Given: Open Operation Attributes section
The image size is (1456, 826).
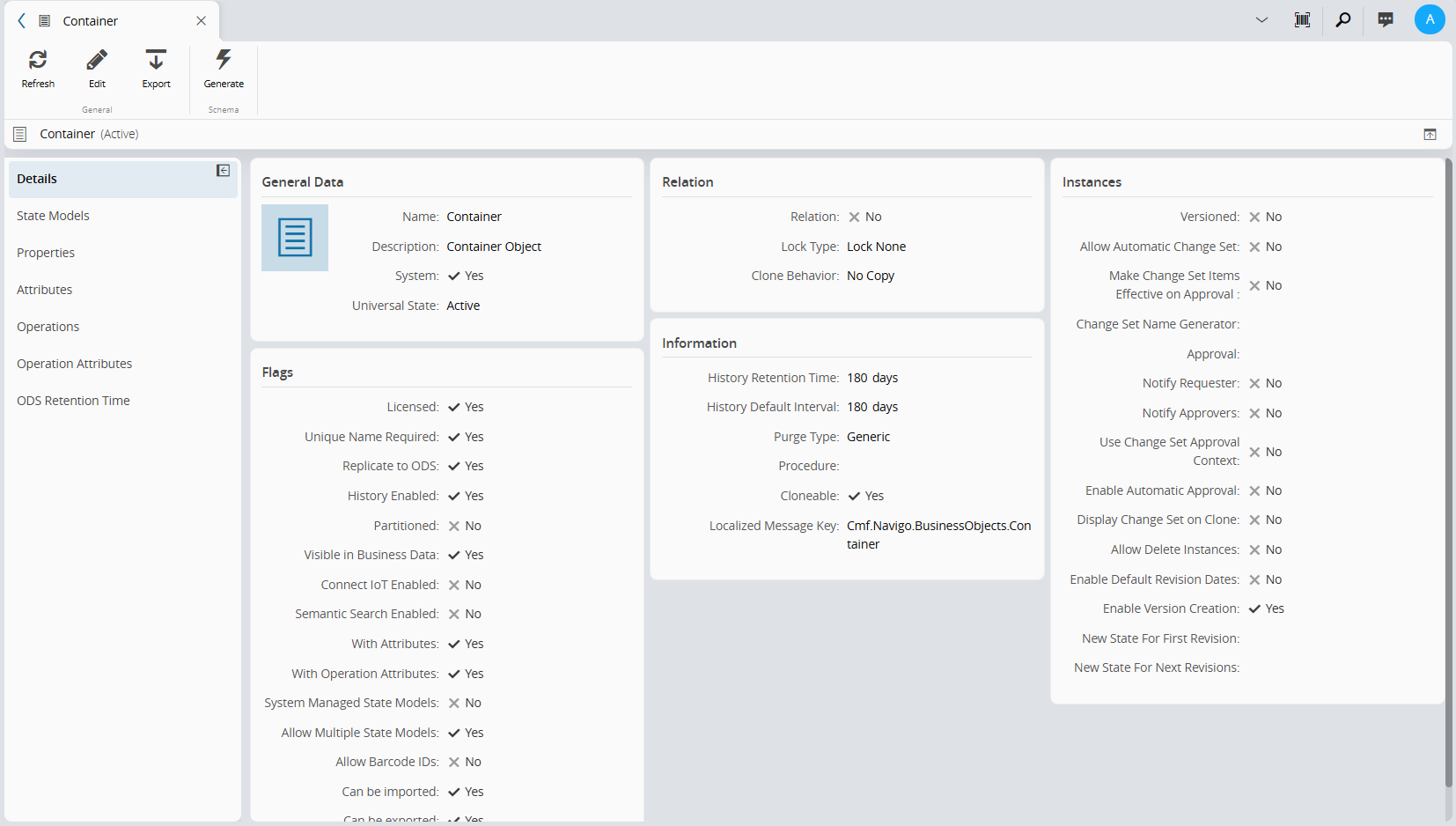Looking at the screenshot, I should [x=123, y=364].
